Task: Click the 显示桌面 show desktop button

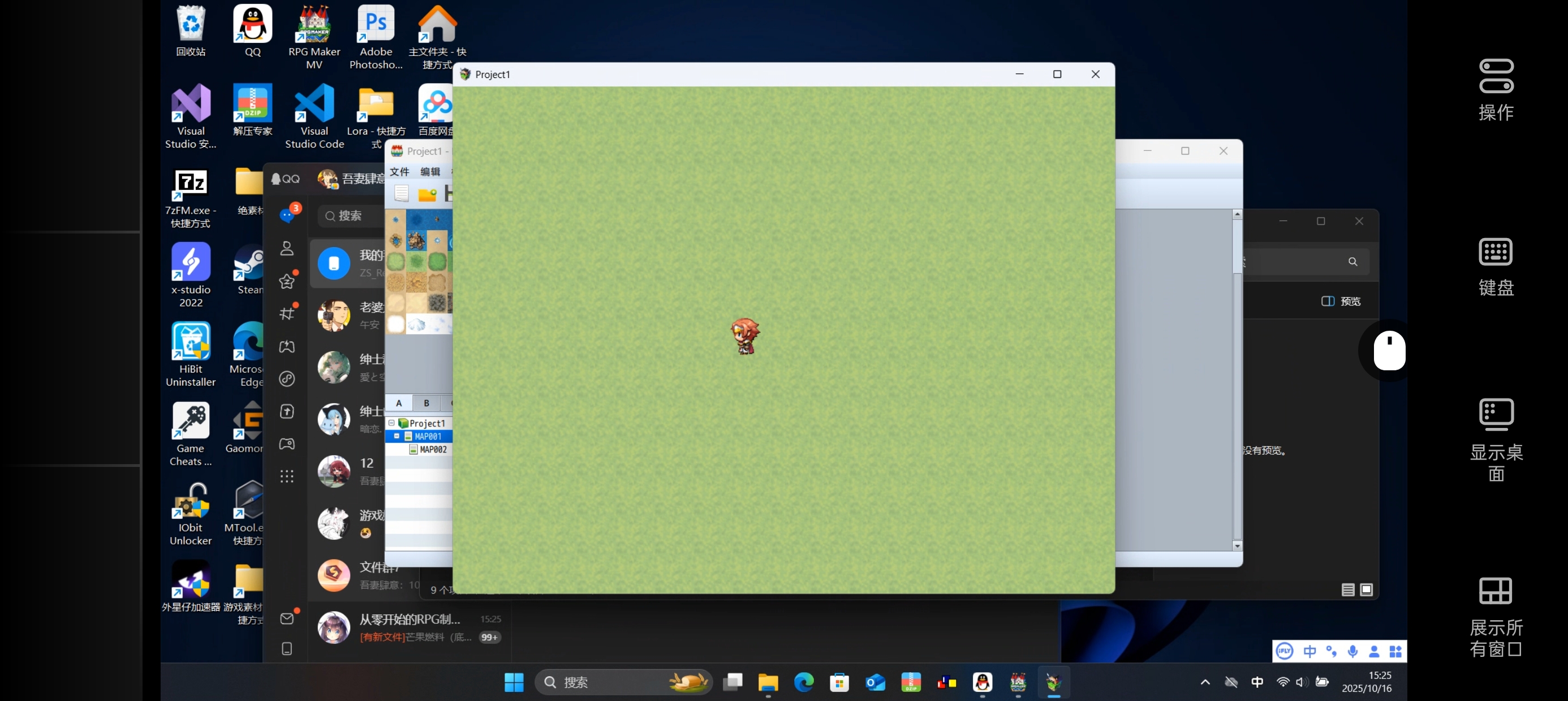Action: tap(1496, 440)
